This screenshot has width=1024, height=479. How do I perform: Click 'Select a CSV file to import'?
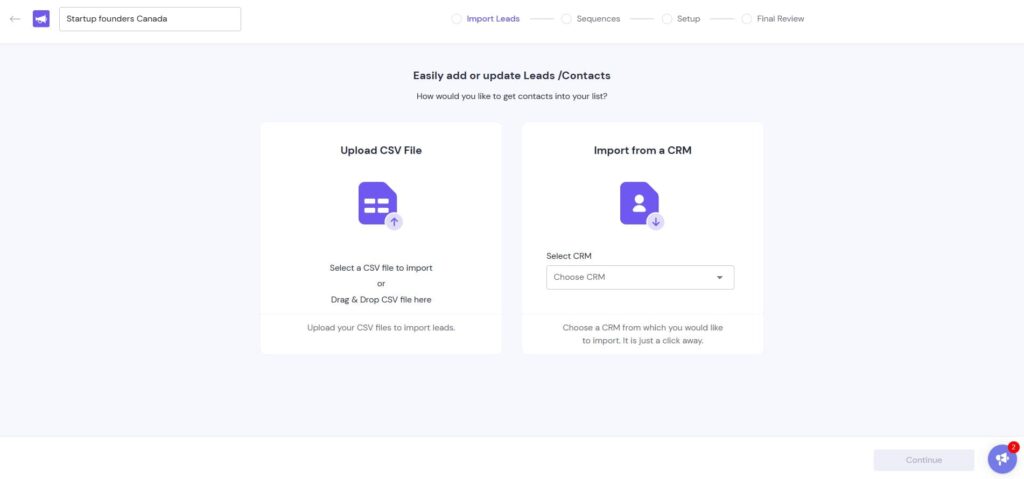[381, 268]
